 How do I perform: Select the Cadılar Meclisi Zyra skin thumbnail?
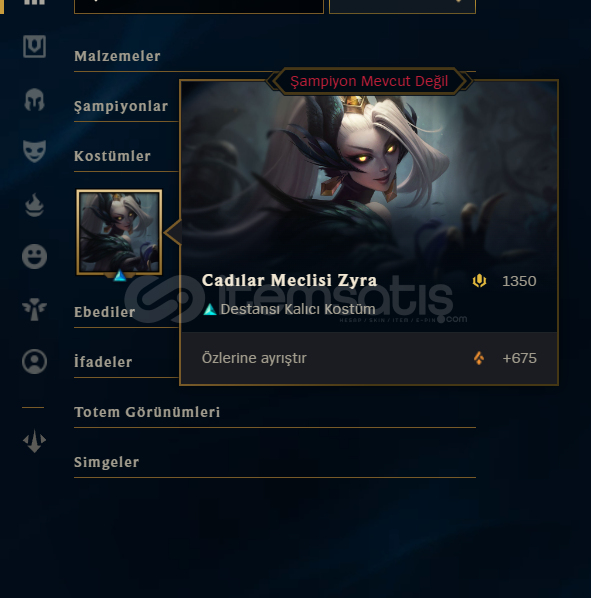click(119, 232)
